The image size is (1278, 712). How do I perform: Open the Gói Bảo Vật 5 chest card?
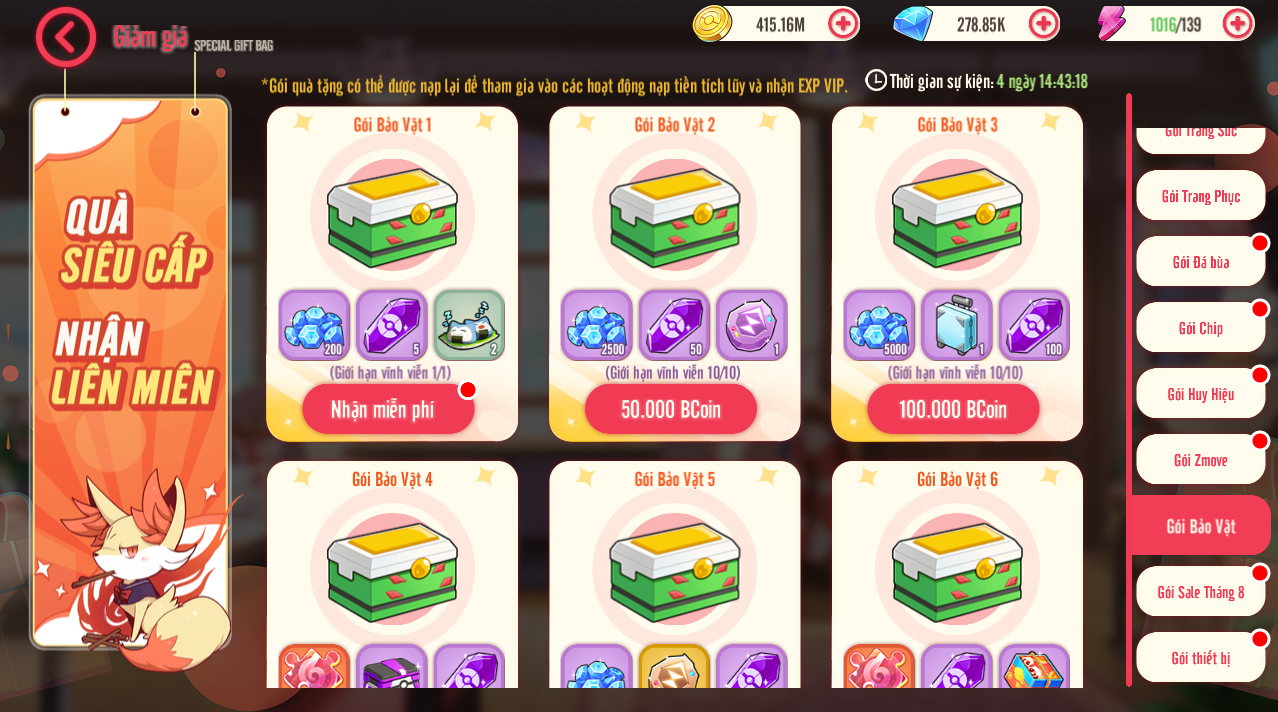coord(675,574)
